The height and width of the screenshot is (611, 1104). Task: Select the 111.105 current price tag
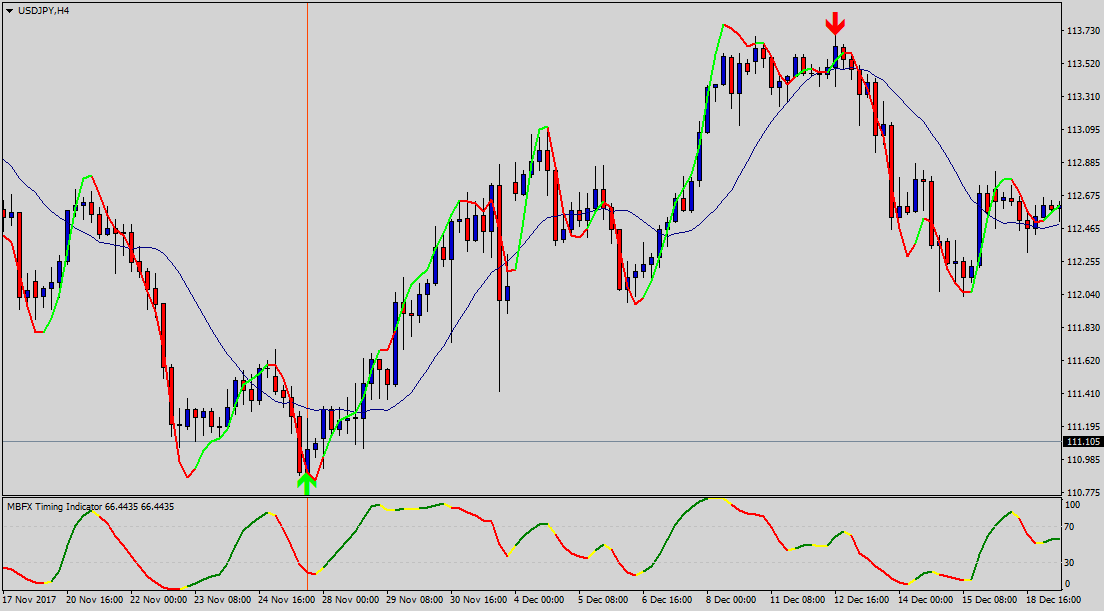point(1083,442)
